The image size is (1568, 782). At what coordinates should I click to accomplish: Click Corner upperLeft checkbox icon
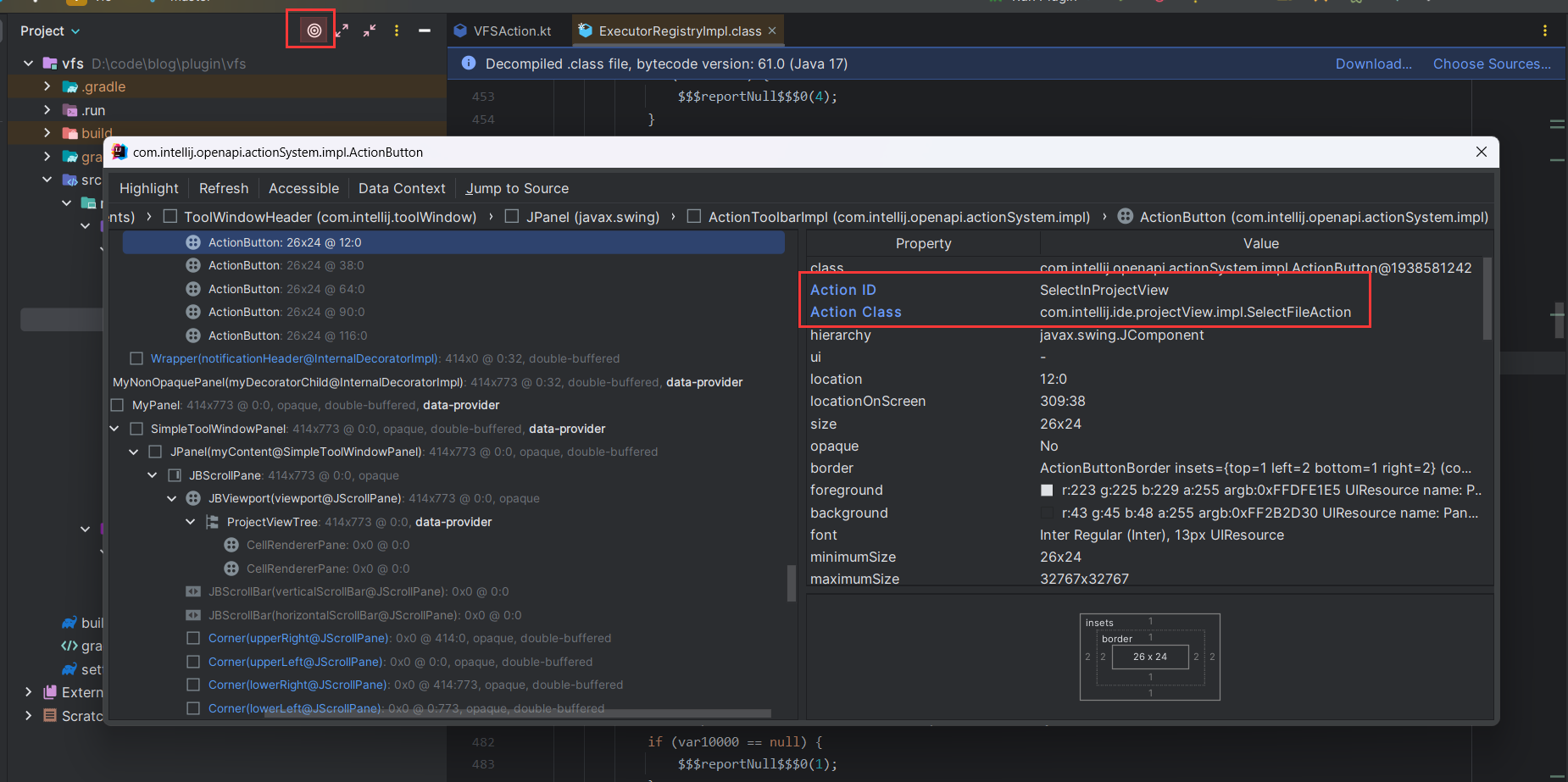click(x=193, y=662)
